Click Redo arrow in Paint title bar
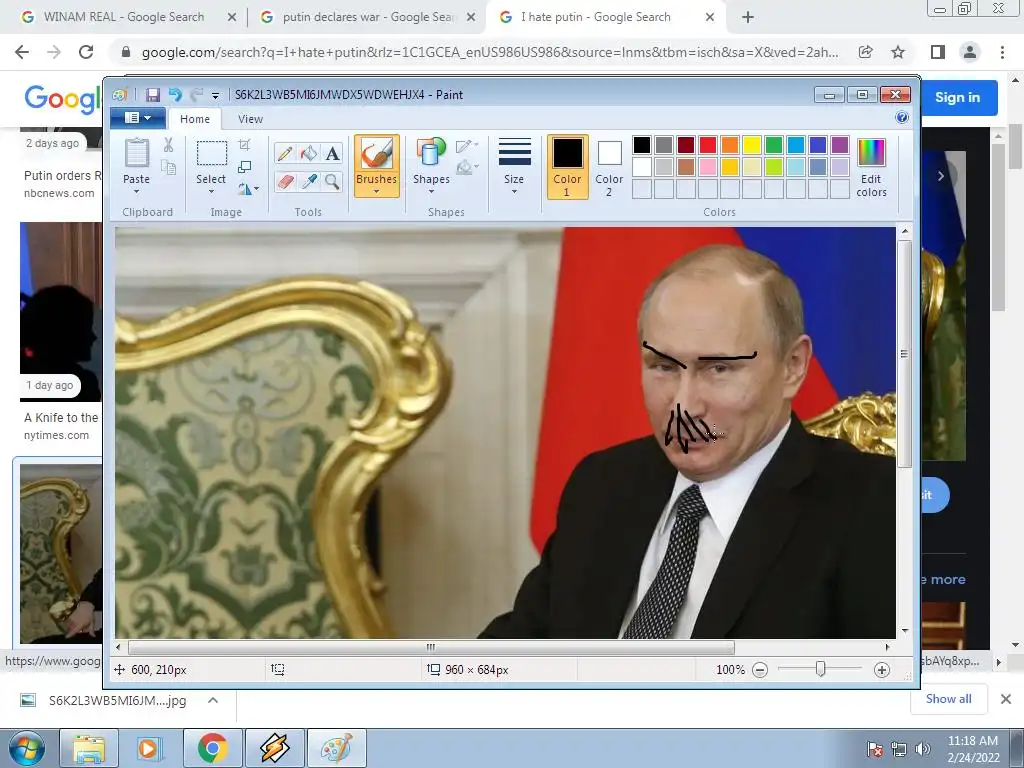Screen dimensions: 1024x768 click(x=196, y=95)
